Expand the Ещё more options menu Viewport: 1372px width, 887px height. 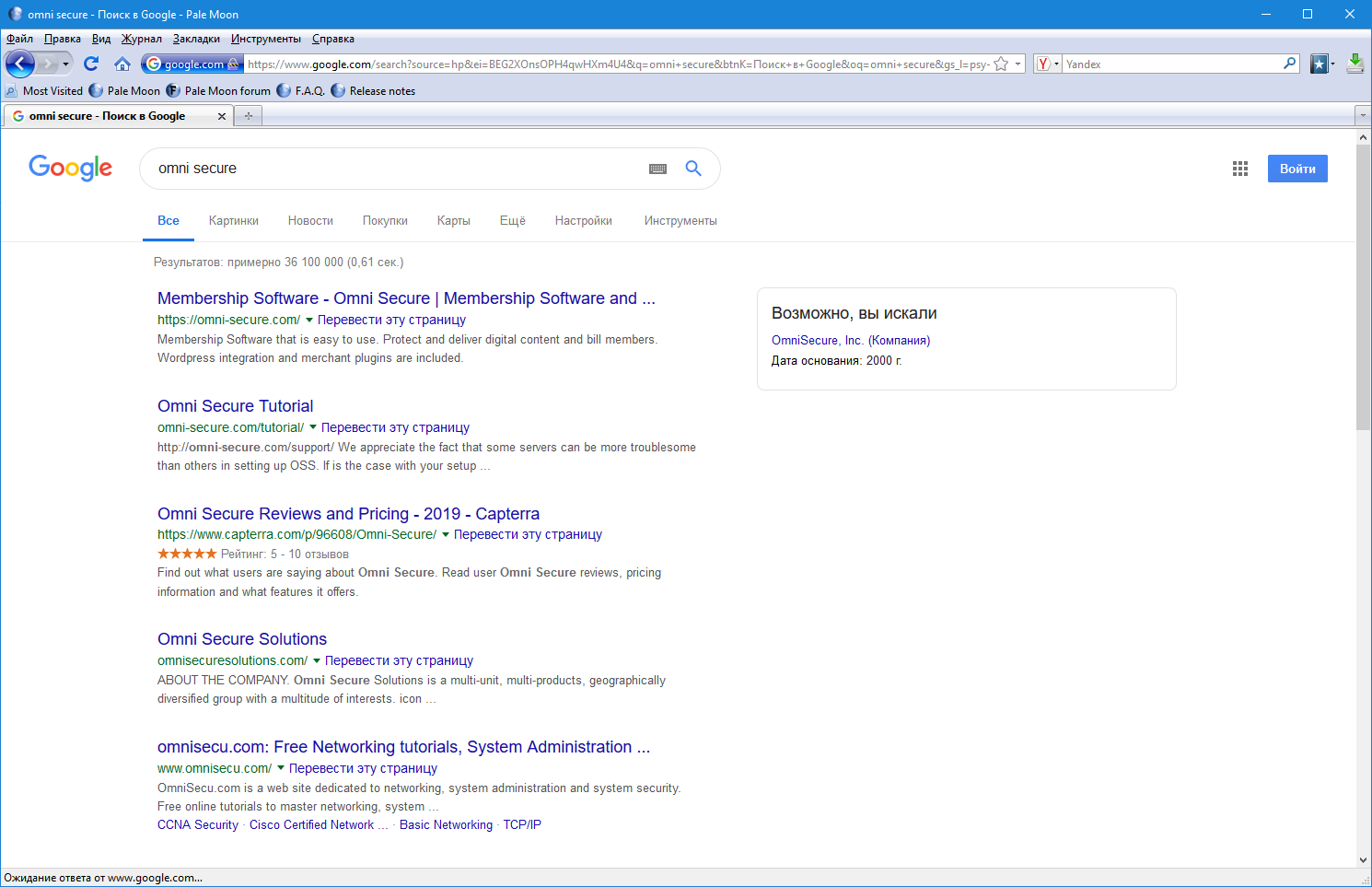(x=513, y=221)
